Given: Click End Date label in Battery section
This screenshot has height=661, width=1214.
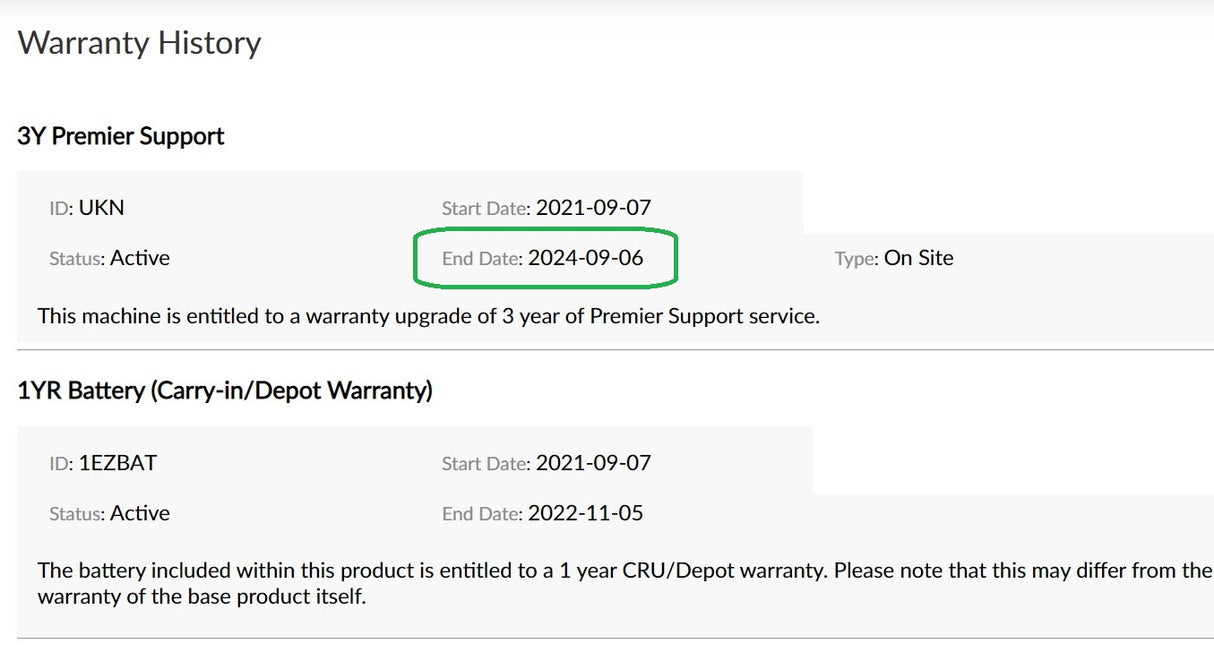Looking at the screenshot, I should click(x=481, y=514).
